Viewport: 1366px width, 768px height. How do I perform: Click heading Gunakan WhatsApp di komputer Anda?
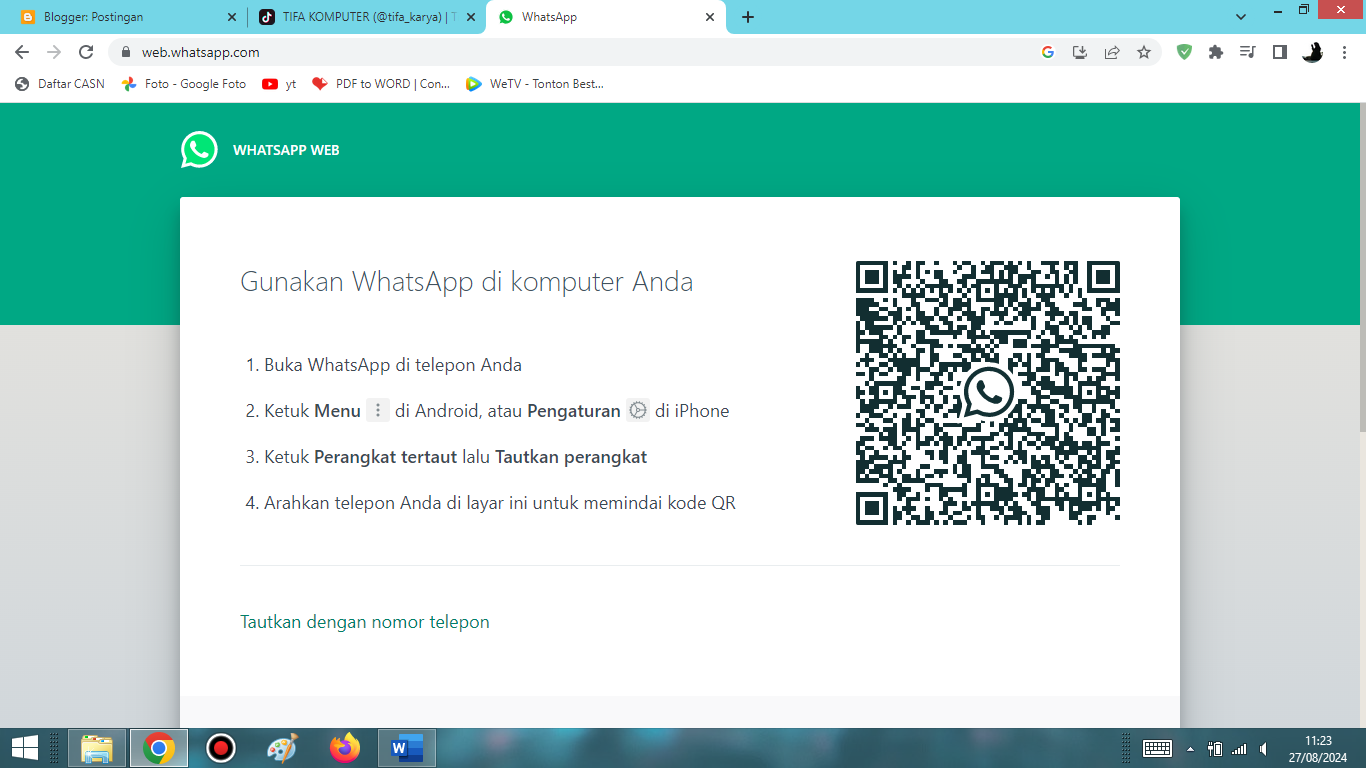pos(467,282)
